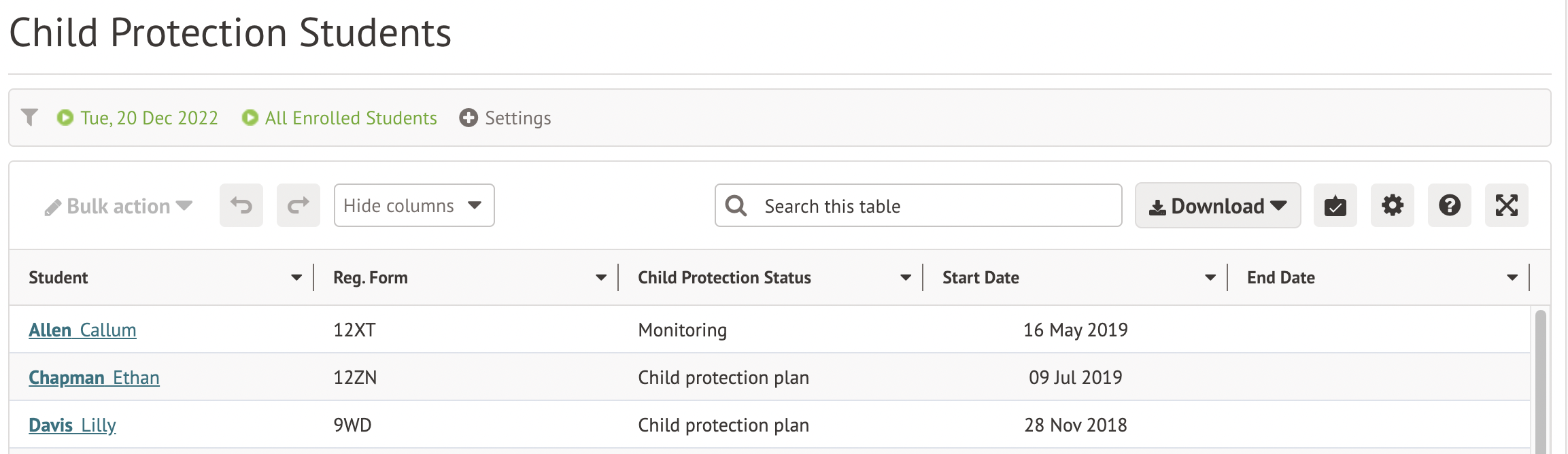Click the redo arrow icon
The height and width of the screenshot is (454, 1568).
(298, 205)
